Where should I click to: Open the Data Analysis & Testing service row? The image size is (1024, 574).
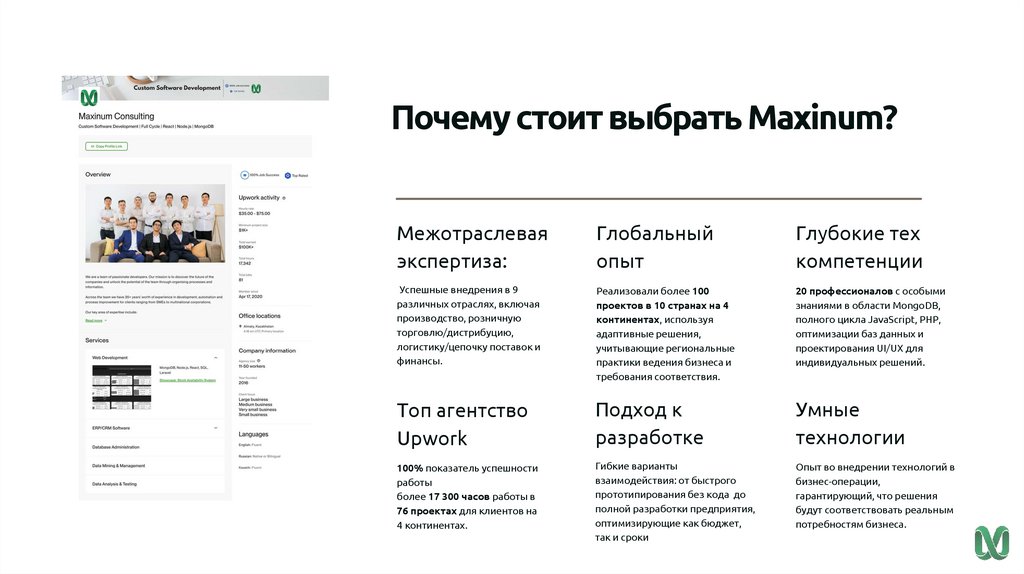tap(155, 484)
